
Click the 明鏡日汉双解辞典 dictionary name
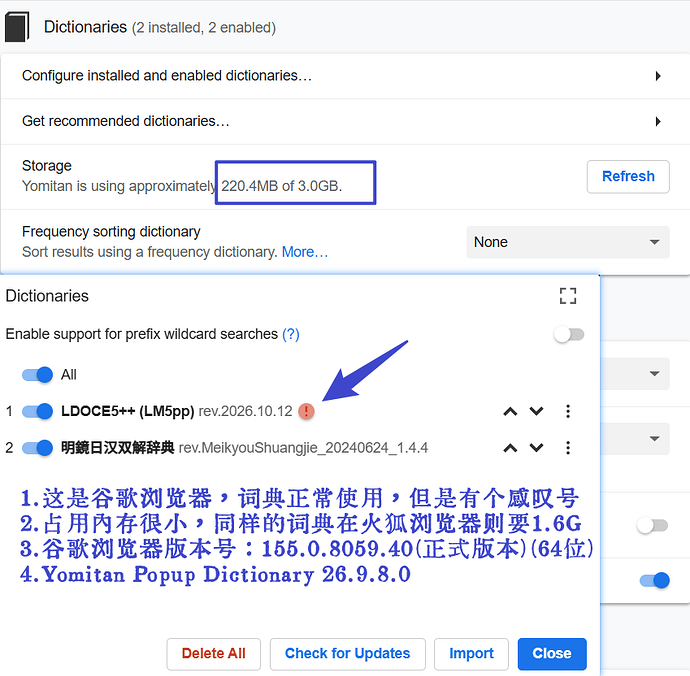click(x=117, y=448)
